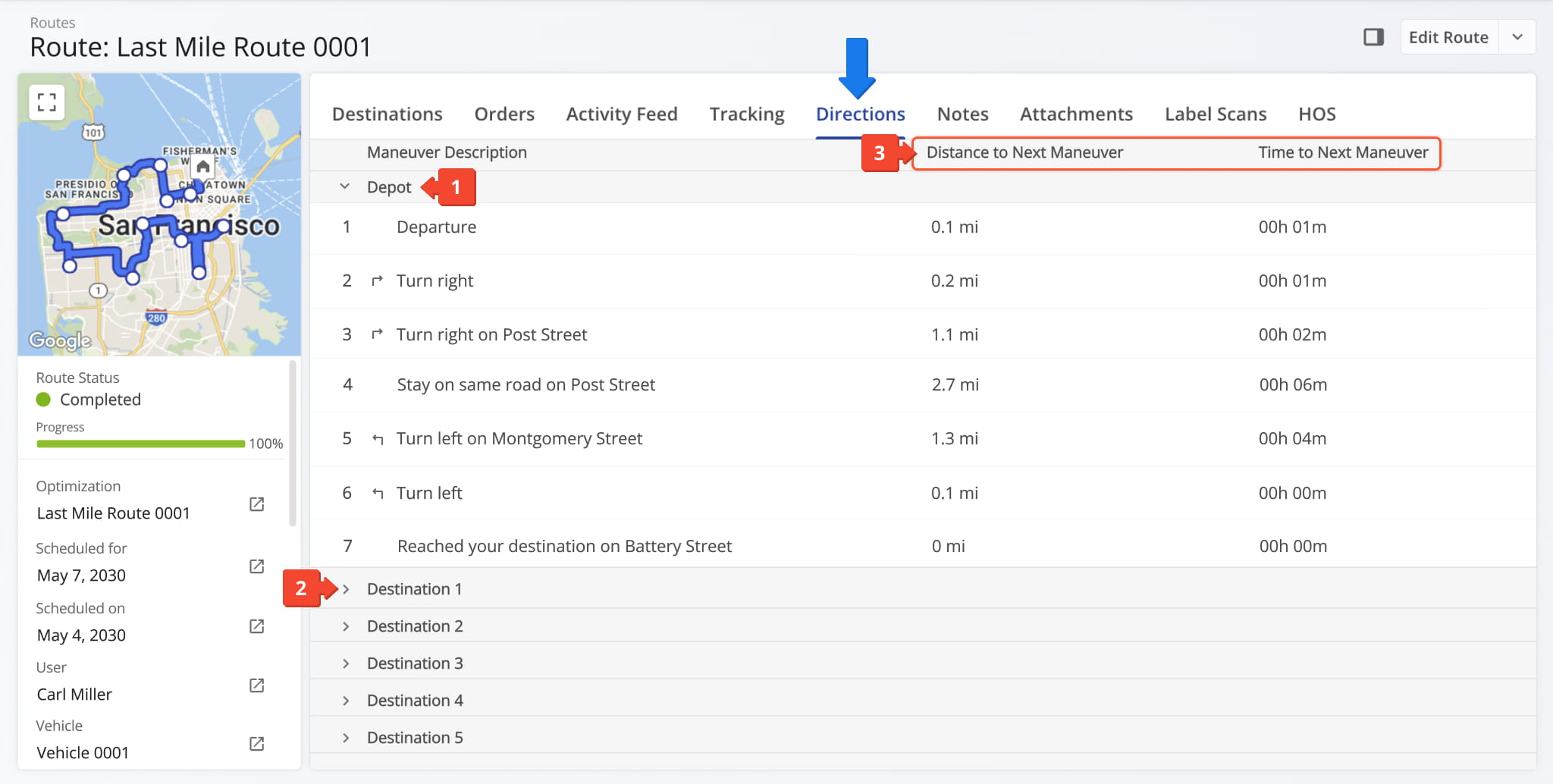The image size is (1553, 784).
Task: Click the route progress bar
Action: [x=140, y=444]
